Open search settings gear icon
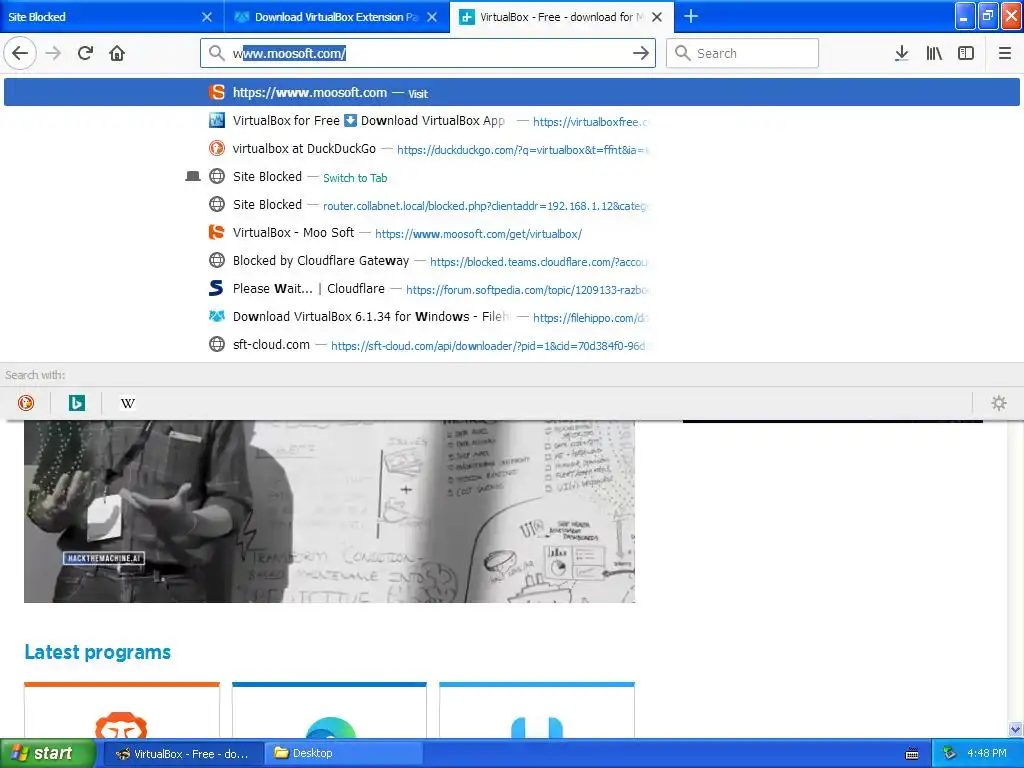 coord(999,403)
